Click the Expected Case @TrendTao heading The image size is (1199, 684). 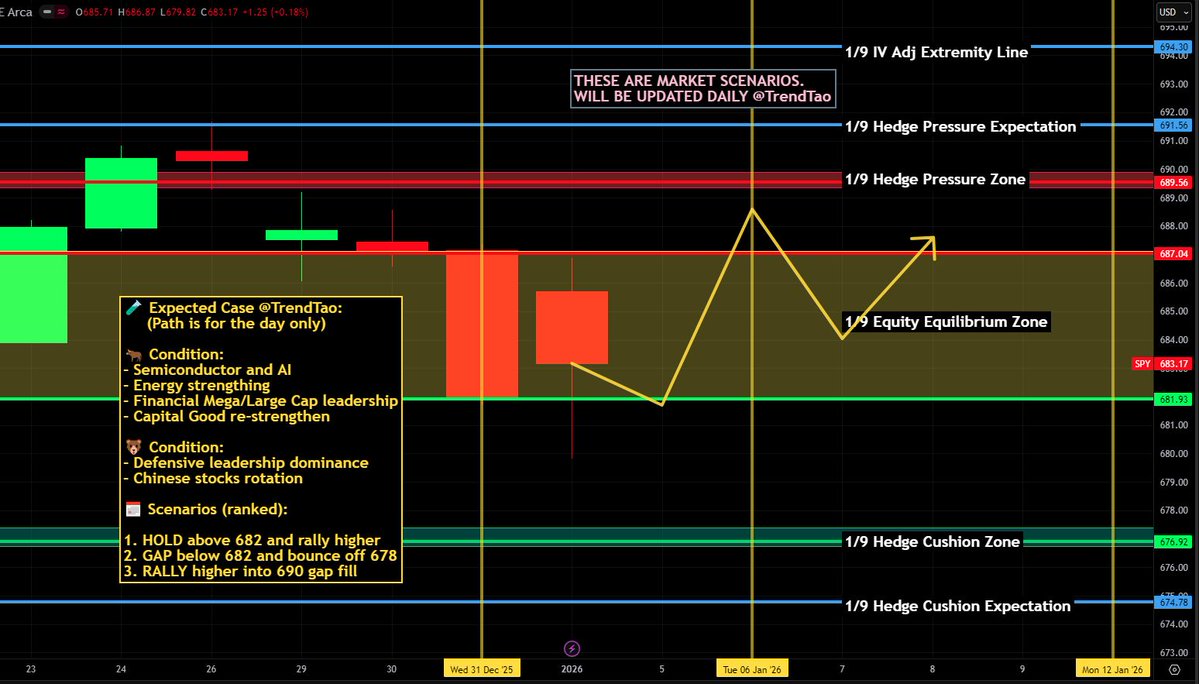[245, 308]
